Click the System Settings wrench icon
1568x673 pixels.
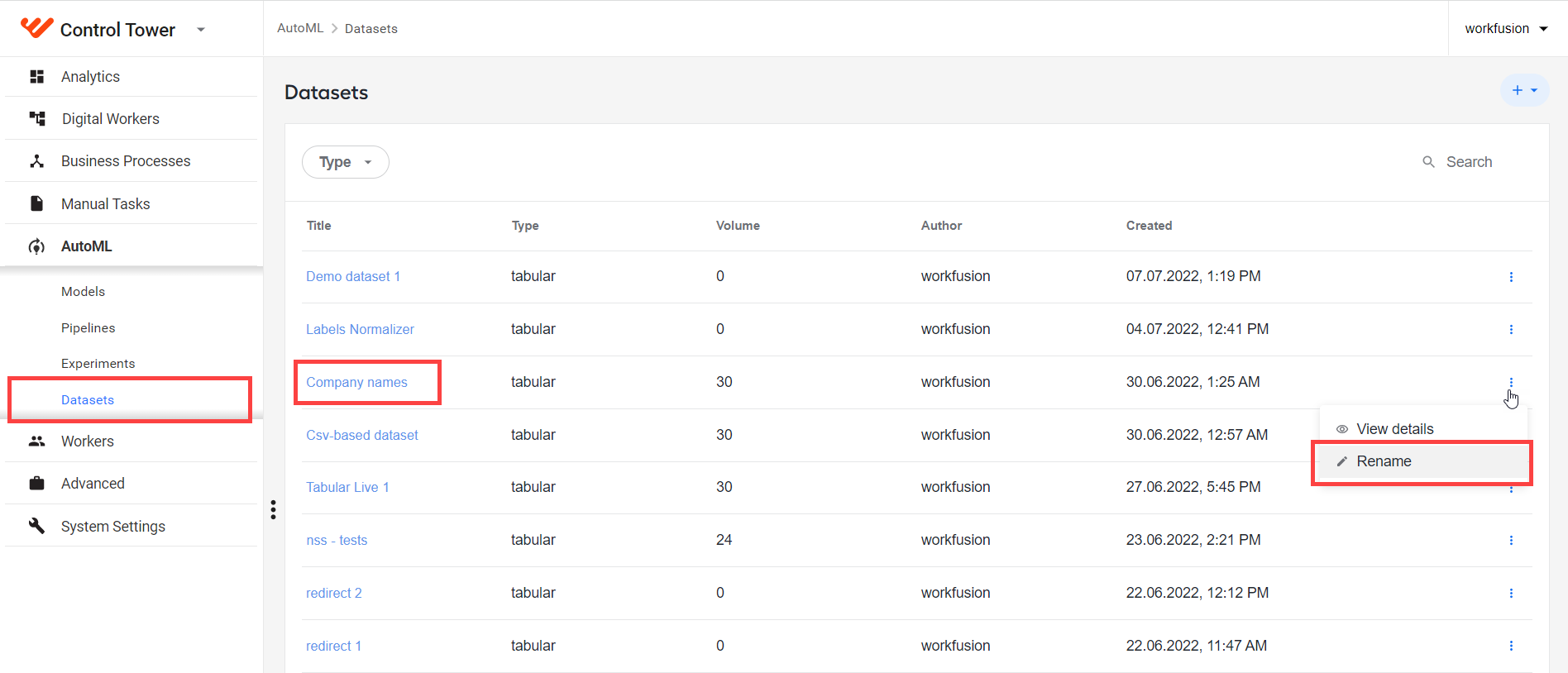[36, 526]
